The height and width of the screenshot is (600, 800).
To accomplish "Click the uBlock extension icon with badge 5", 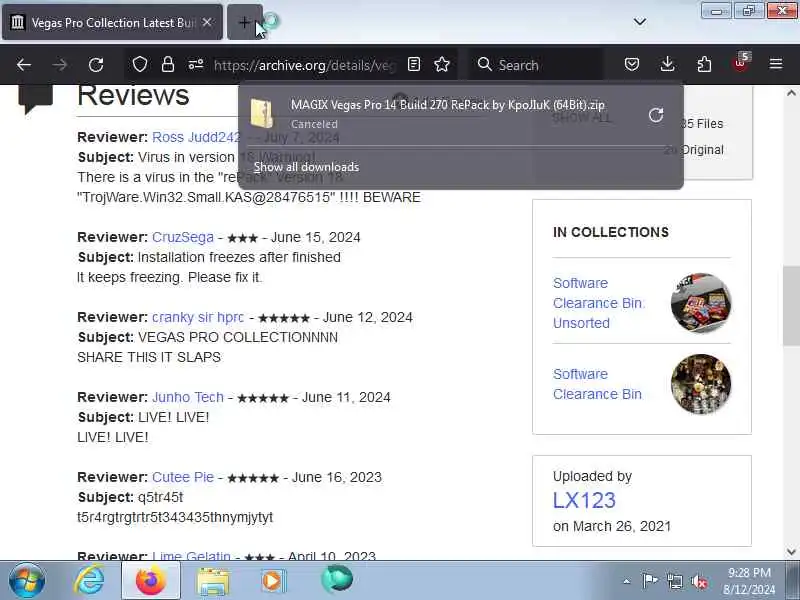I will click(740, 64).
